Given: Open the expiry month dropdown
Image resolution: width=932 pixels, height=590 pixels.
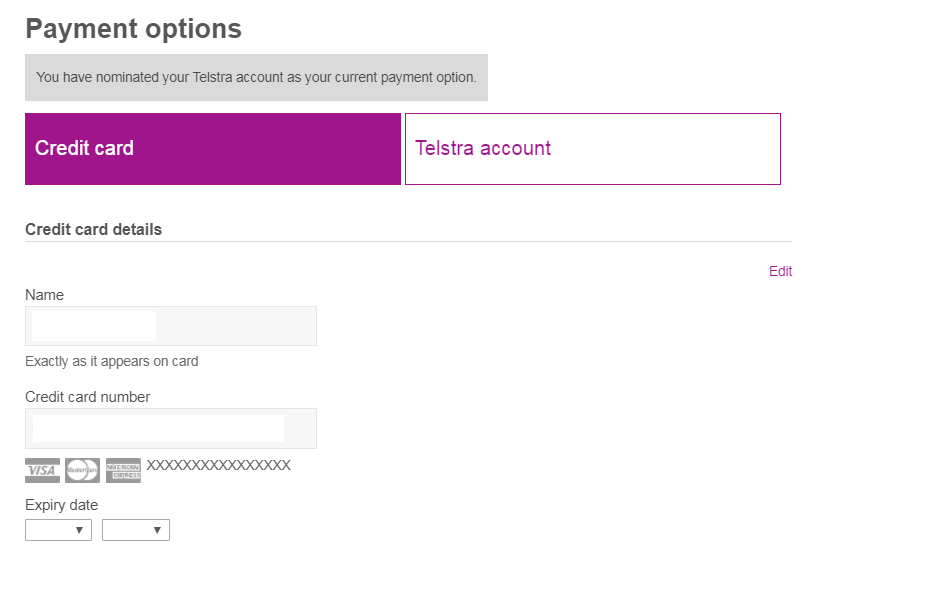Looking at the screenshot, I should [x=58, y=529].
